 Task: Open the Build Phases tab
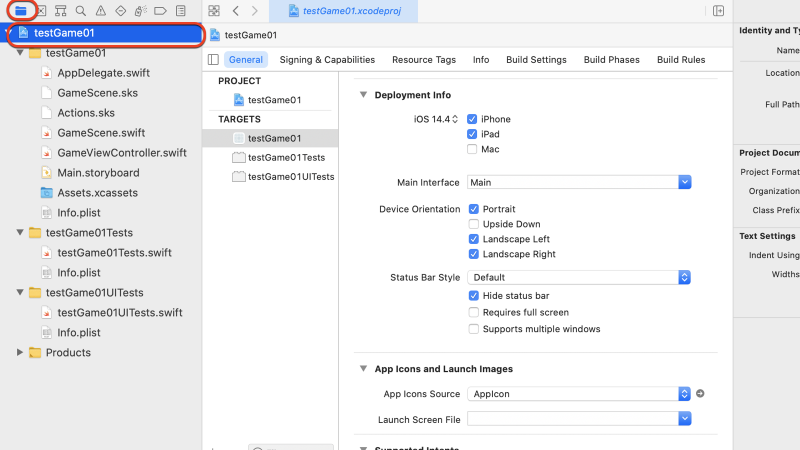[611, 60]
